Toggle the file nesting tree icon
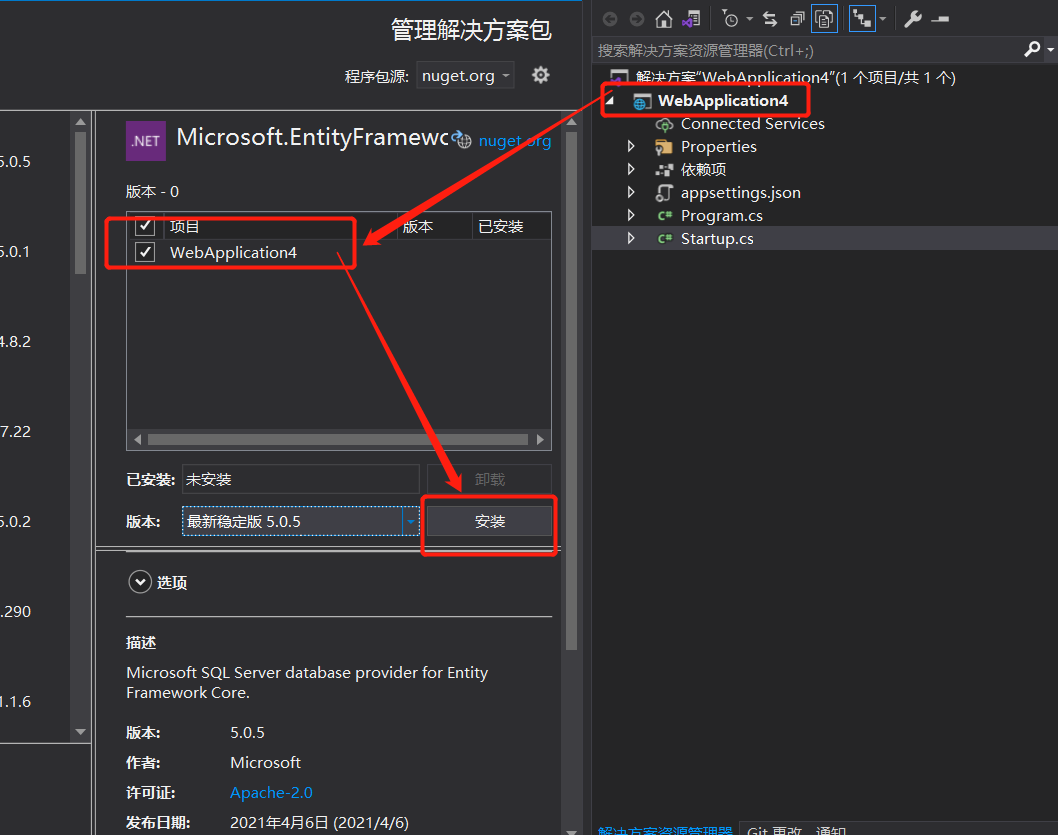This screenshot has width=1058, height=835. (x=862, y=19)
